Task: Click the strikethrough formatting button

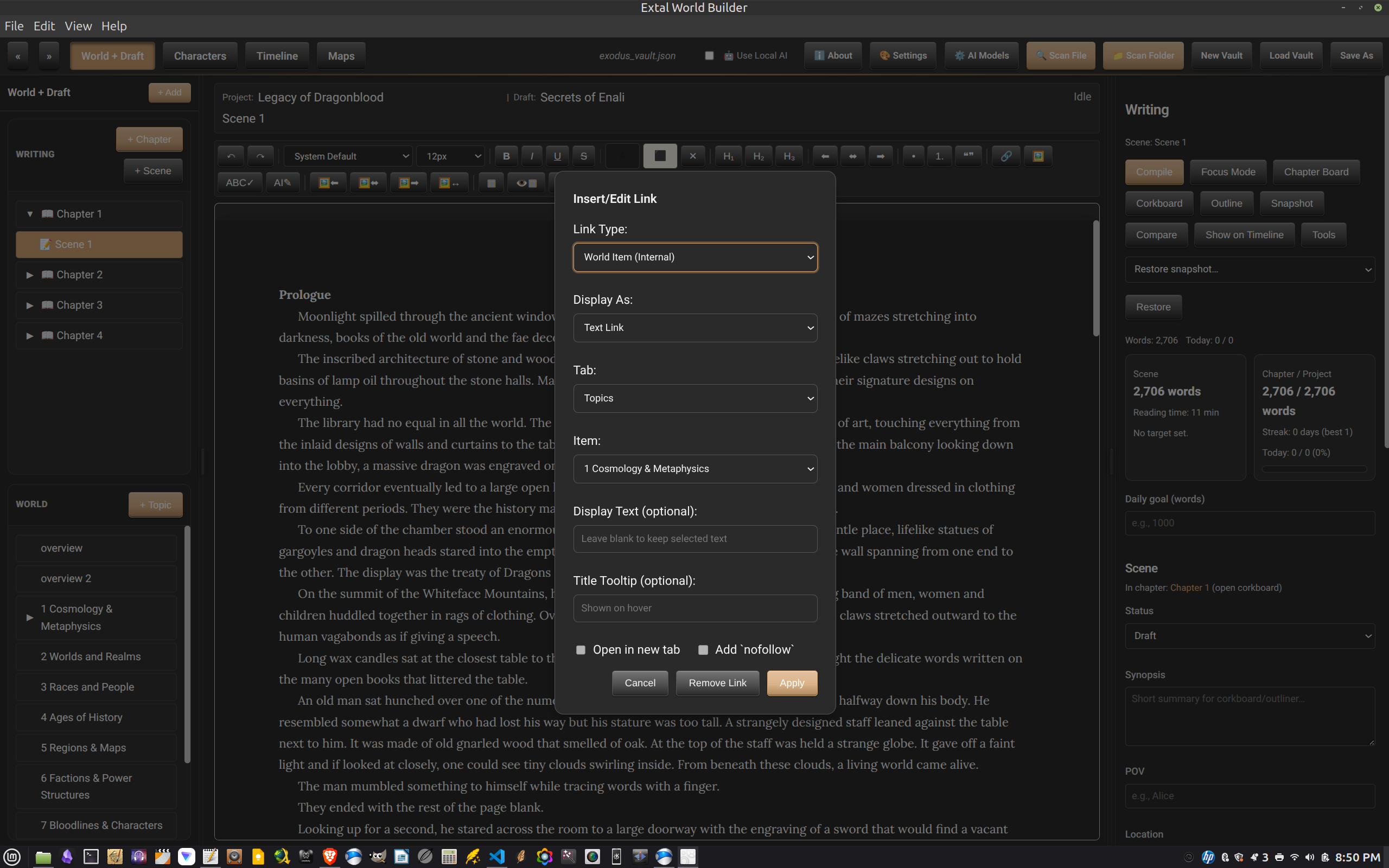Action: 583,156
